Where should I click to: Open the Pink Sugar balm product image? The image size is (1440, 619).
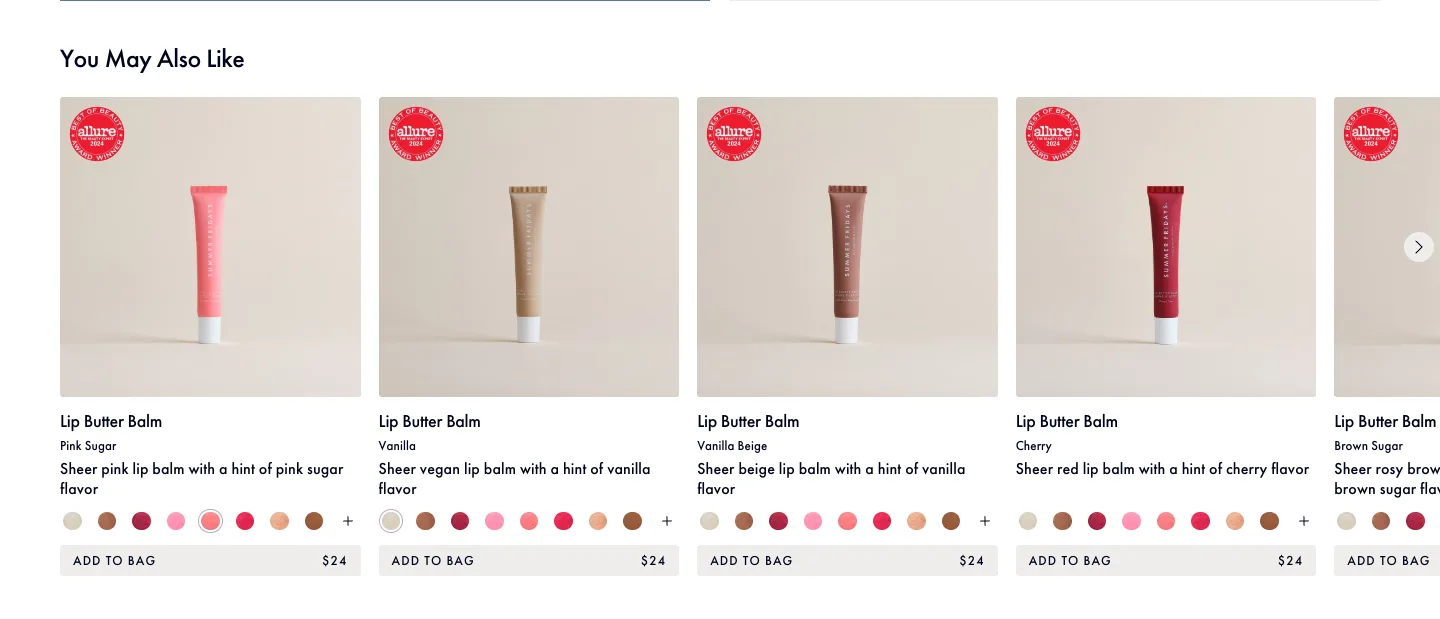[210, 247]
